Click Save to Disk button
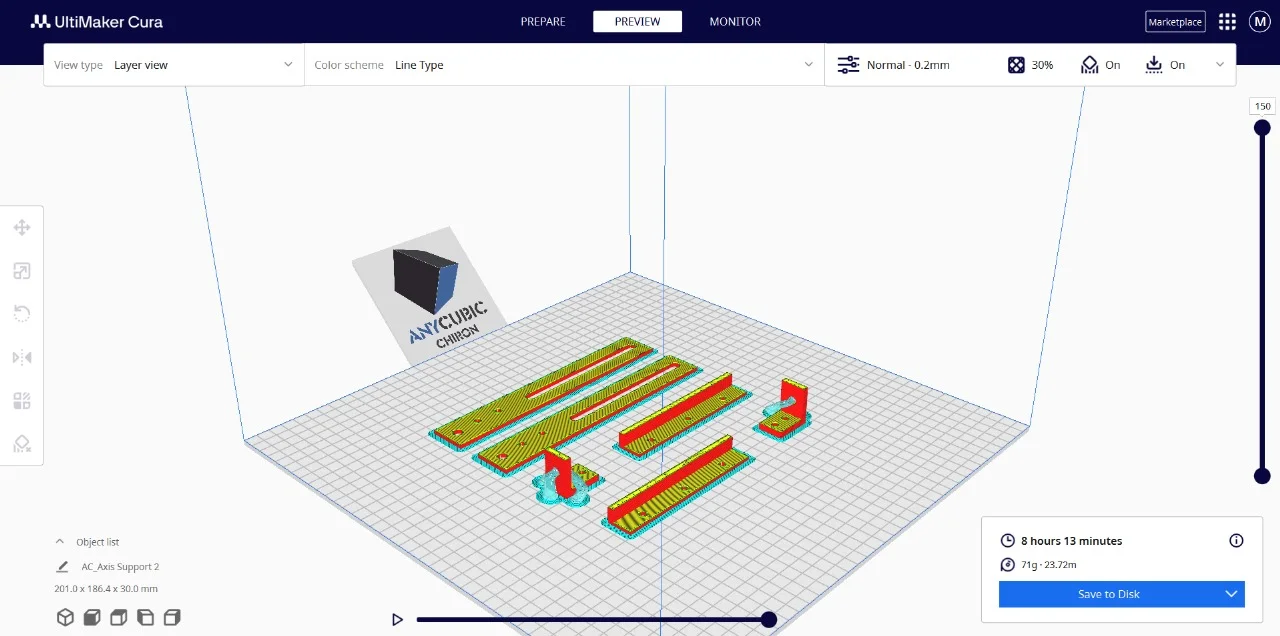 (x=1109, y=594)
